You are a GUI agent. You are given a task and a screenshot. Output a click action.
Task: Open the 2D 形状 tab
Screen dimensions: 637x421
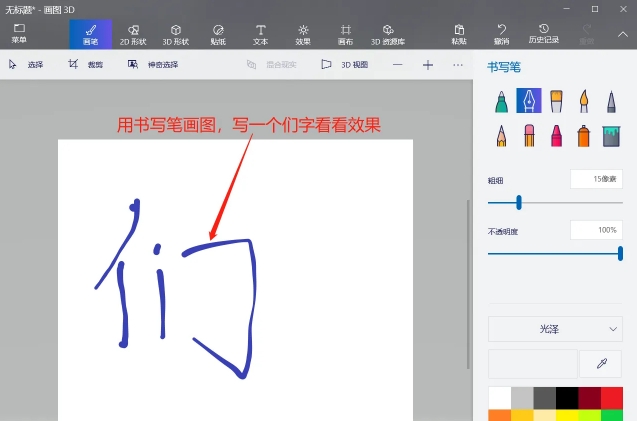(x=133, y=35)
